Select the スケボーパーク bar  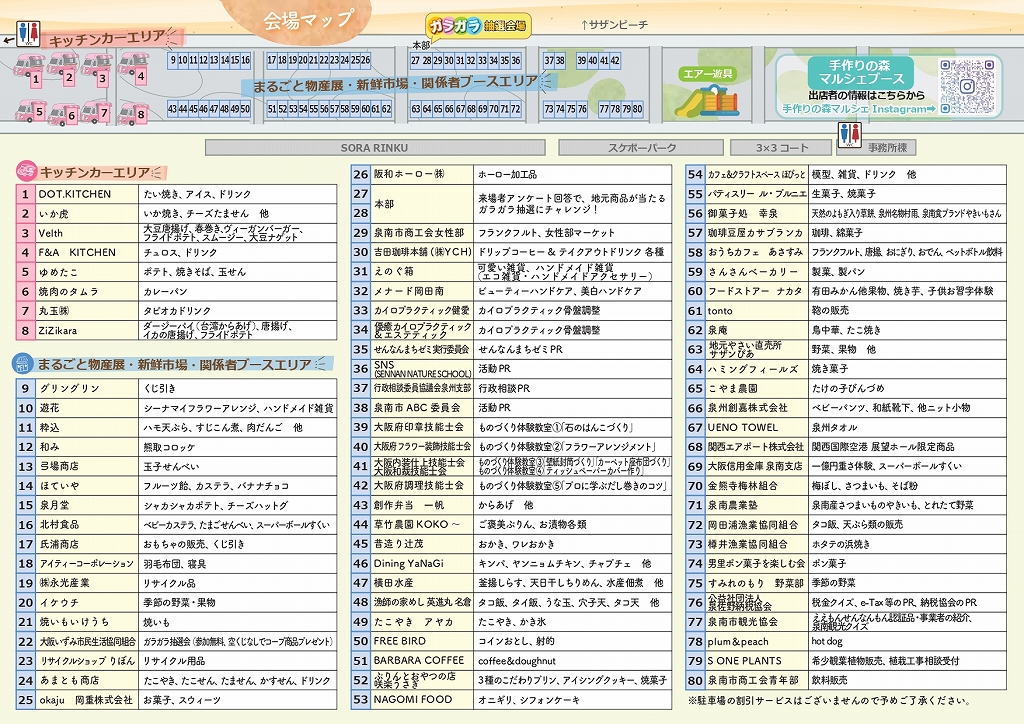pyautogui.click(x=641, y=148)
